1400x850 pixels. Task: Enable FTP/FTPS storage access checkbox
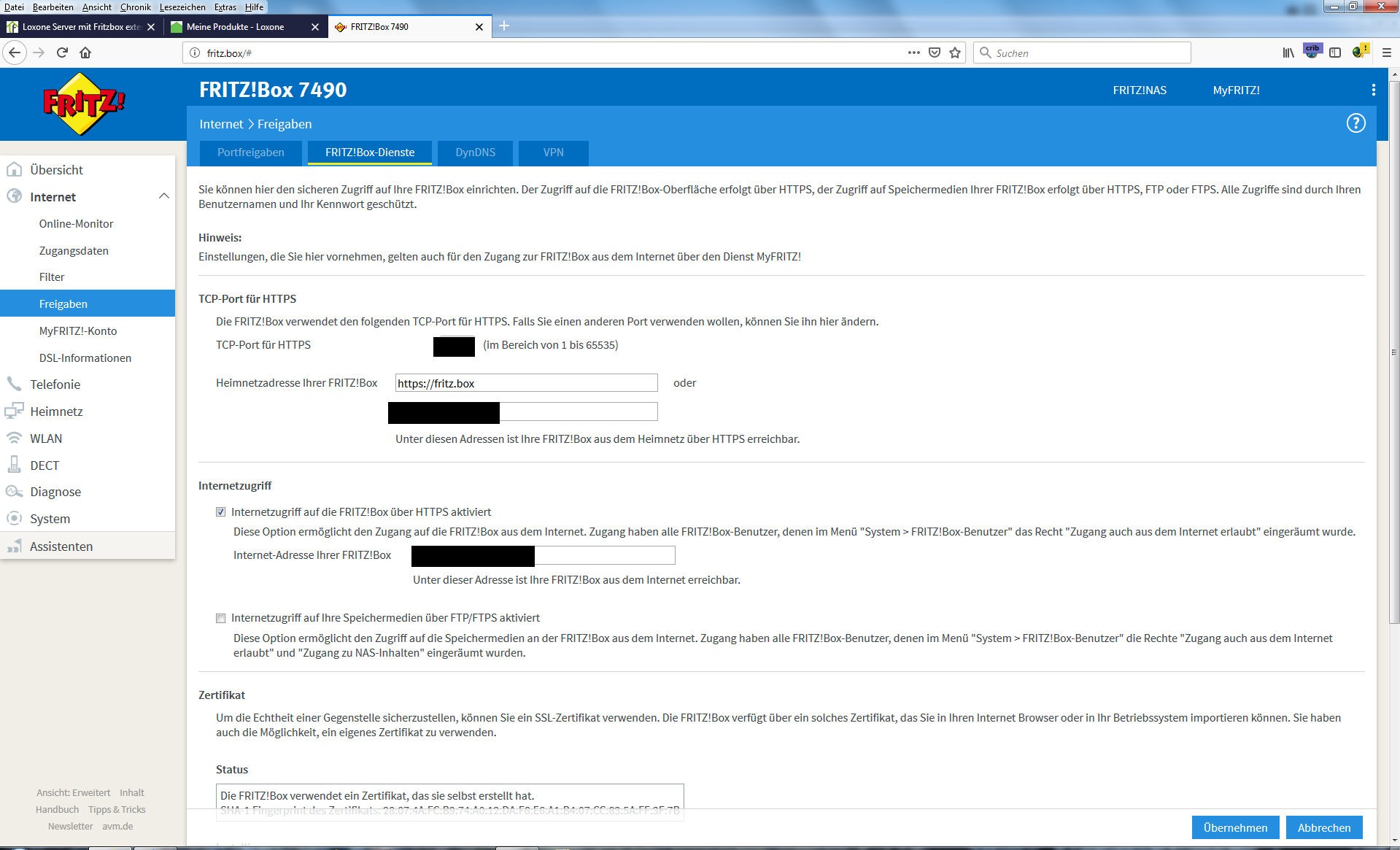(220, 618)
